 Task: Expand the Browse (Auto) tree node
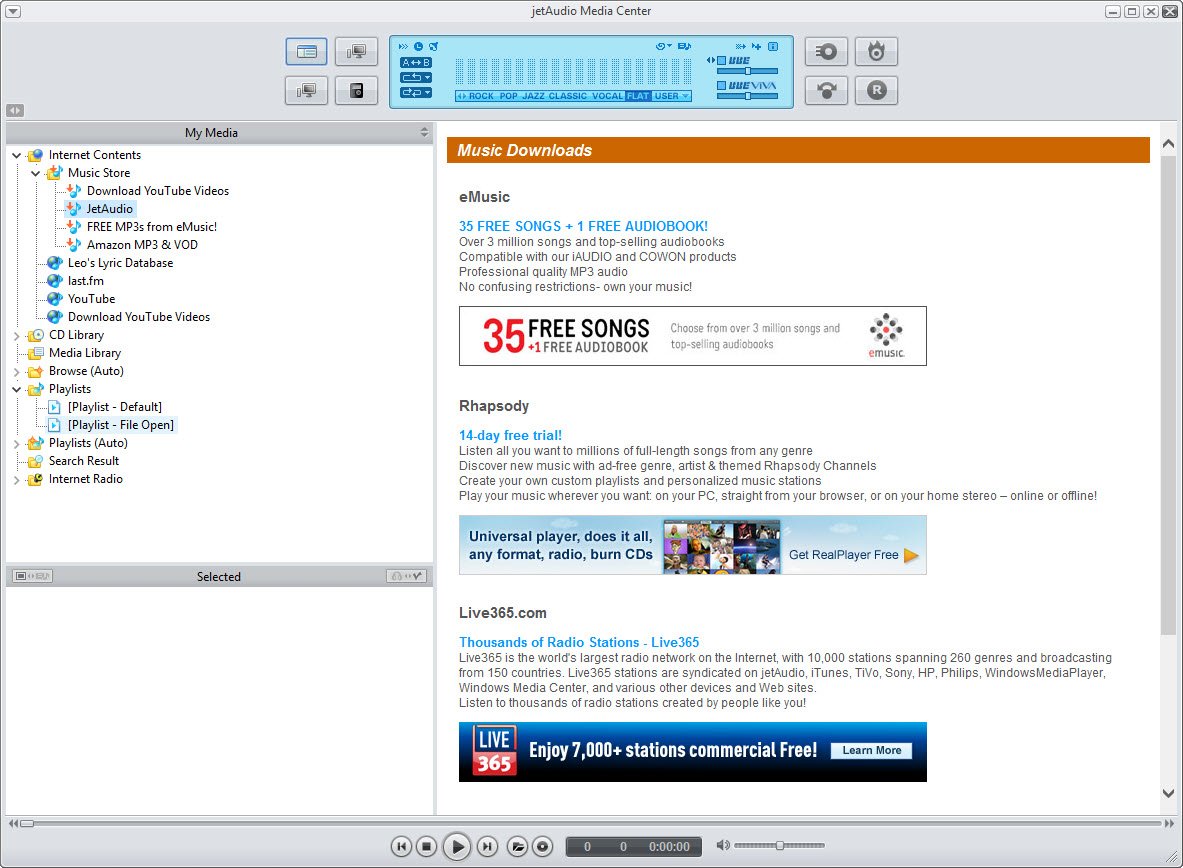(x=17, y=371)
